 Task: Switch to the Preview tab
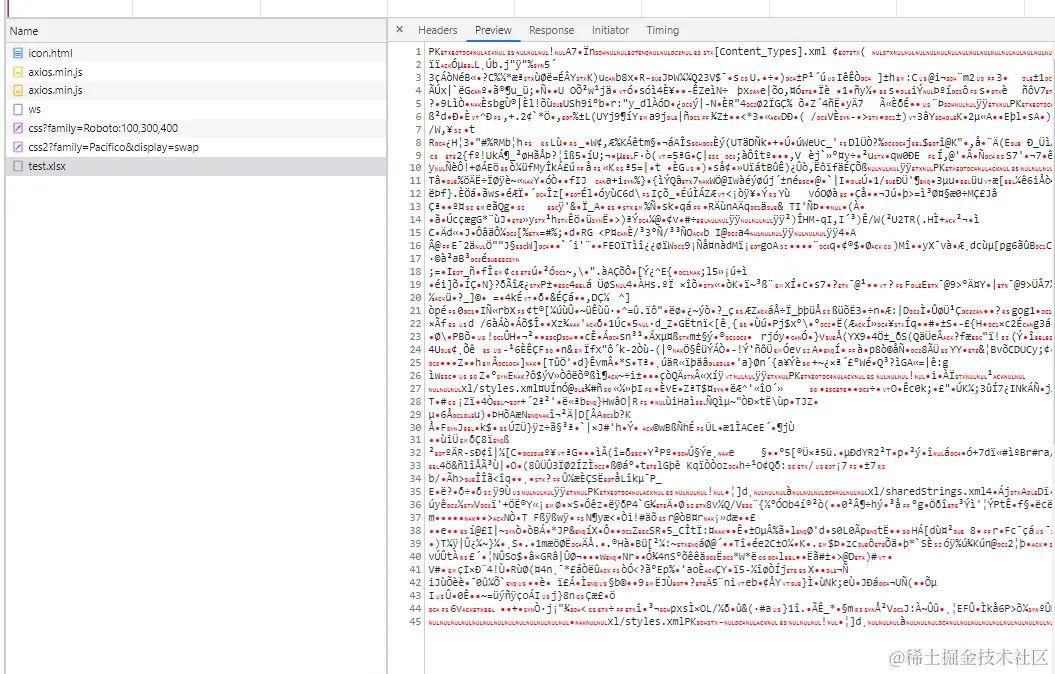tap(493, 30)
